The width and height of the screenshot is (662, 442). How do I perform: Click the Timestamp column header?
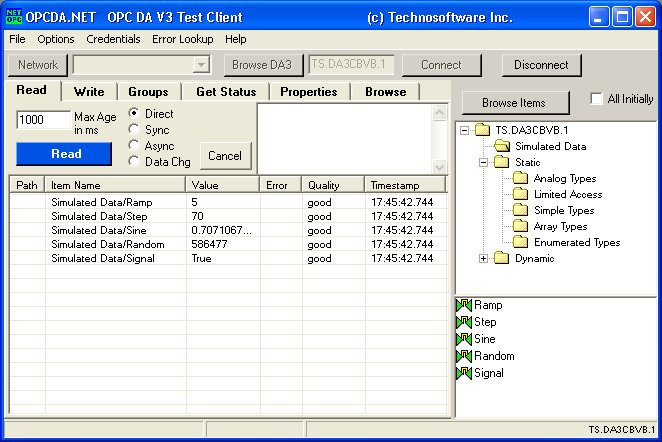[405, 185]
